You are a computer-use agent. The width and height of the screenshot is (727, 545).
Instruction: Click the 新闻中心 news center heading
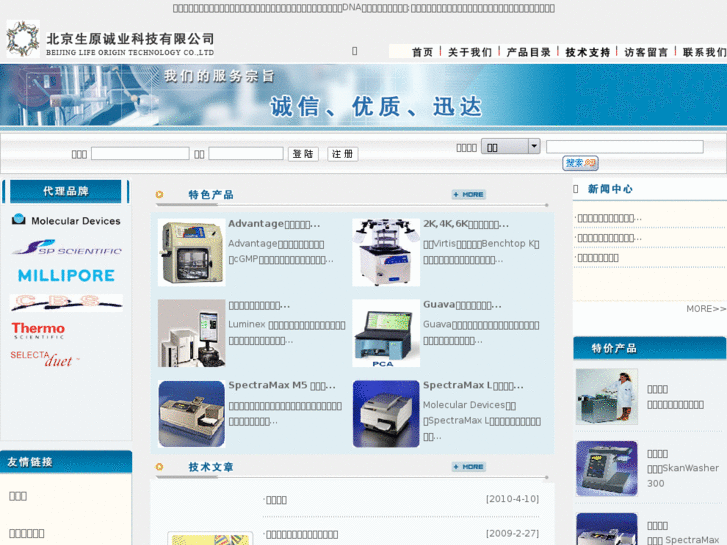coord(610,189)
